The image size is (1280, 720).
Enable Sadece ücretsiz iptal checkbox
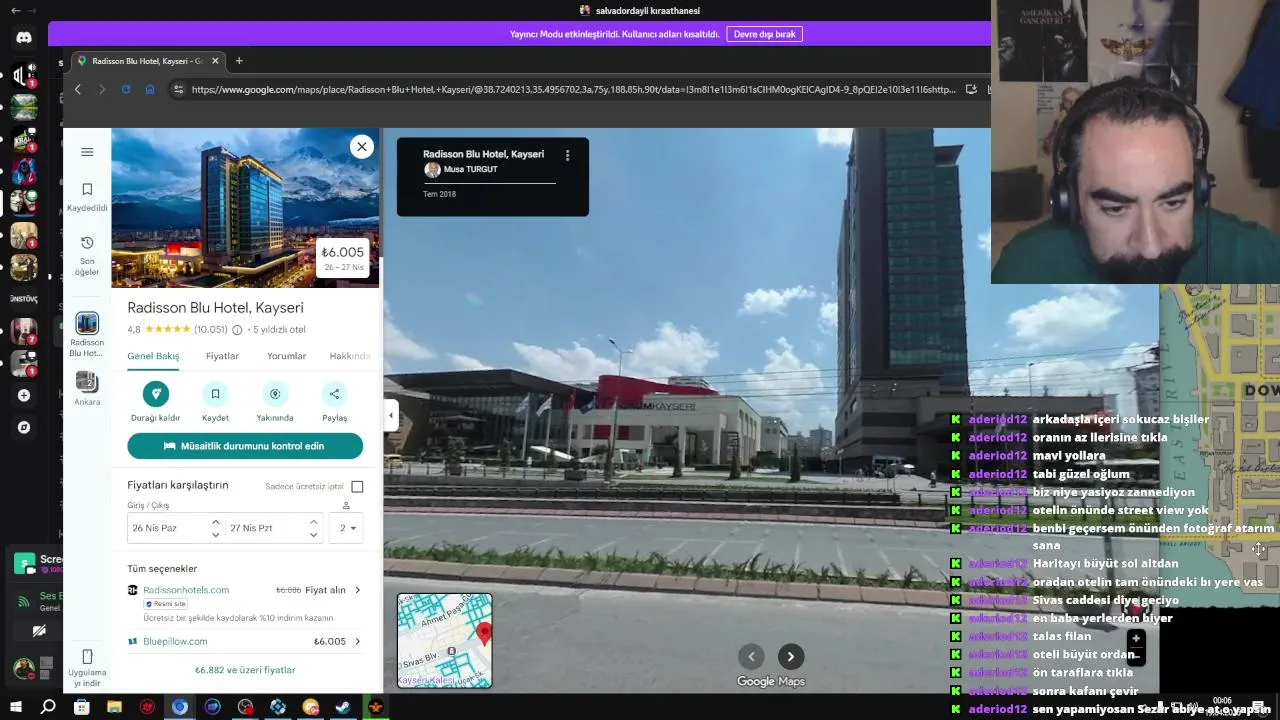(x=357, y=487)
